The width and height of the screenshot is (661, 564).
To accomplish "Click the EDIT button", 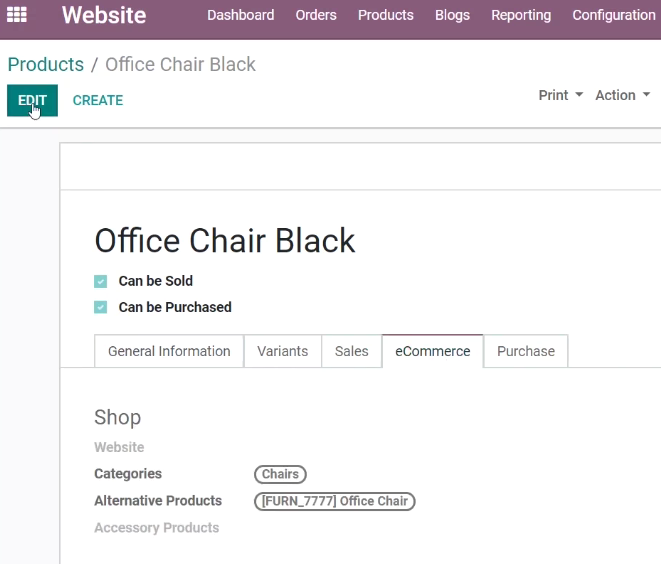I will pyautogui.click(x=32, y=100).
